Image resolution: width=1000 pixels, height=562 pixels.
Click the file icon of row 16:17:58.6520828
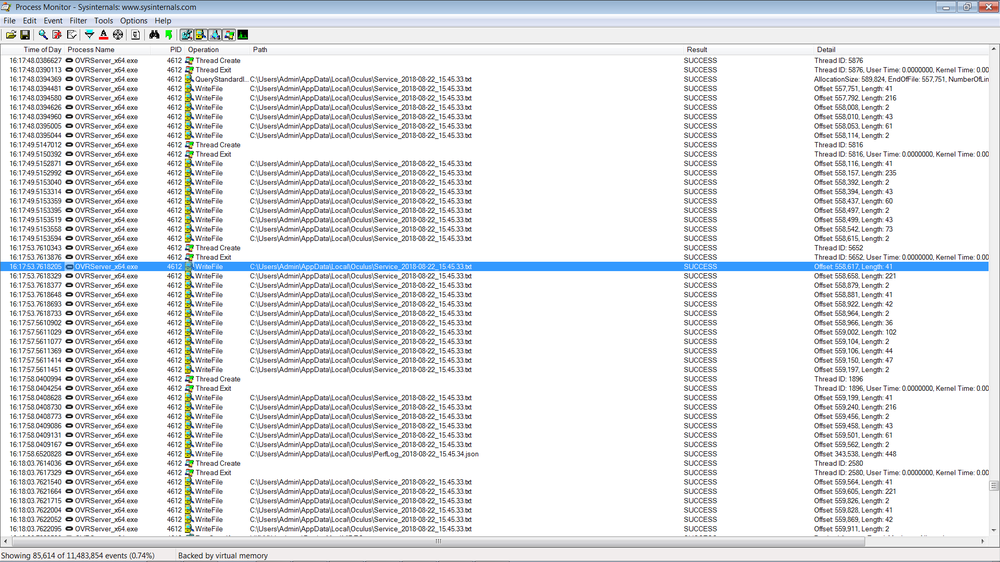[189, 454]
